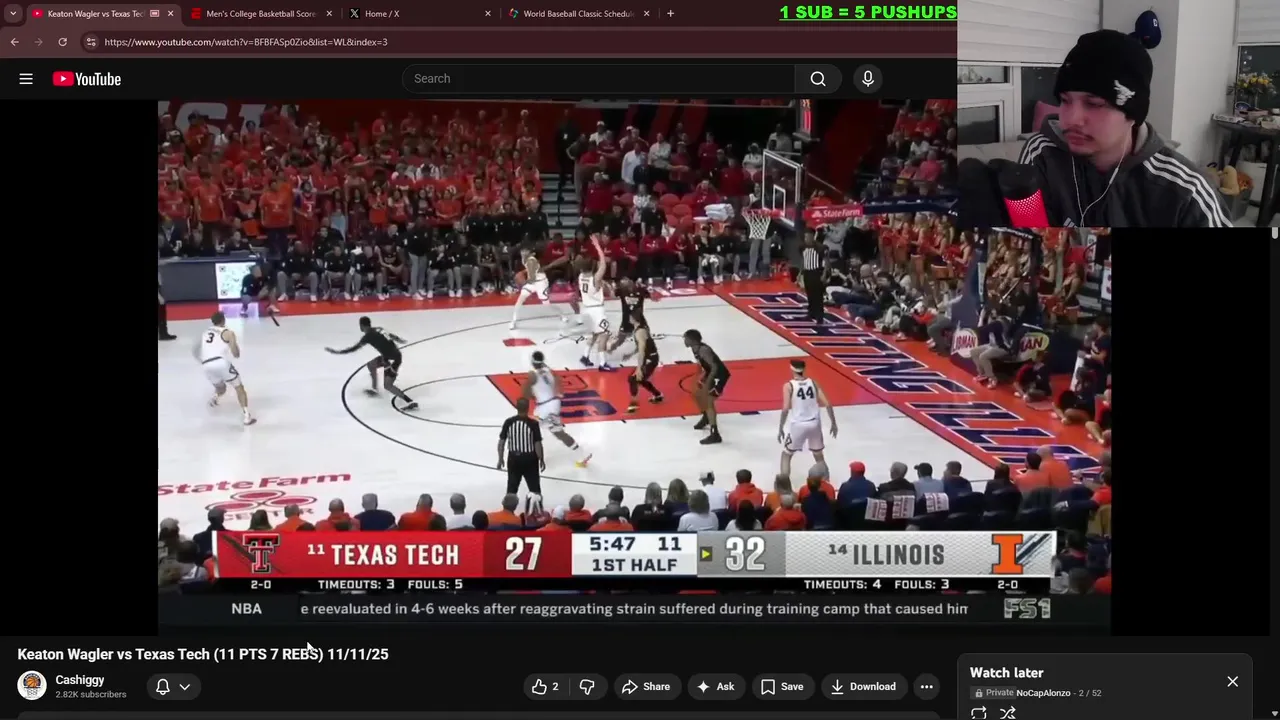Close the Home / X tab
This screenshot has height=720, width=1280.
pos(488,14)
